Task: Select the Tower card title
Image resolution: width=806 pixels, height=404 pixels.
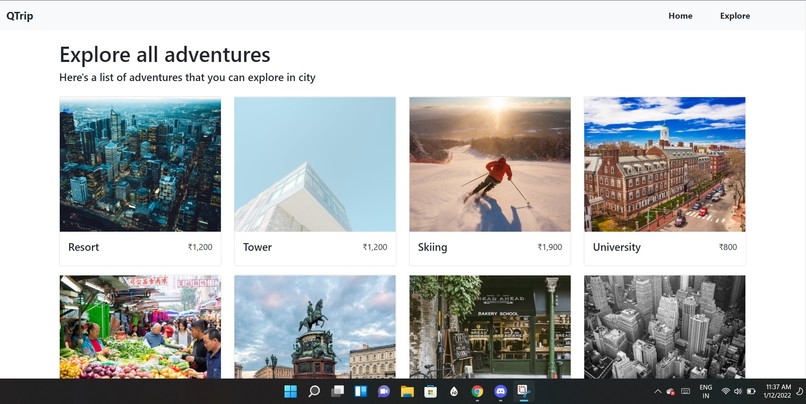Action: (257, 247)
